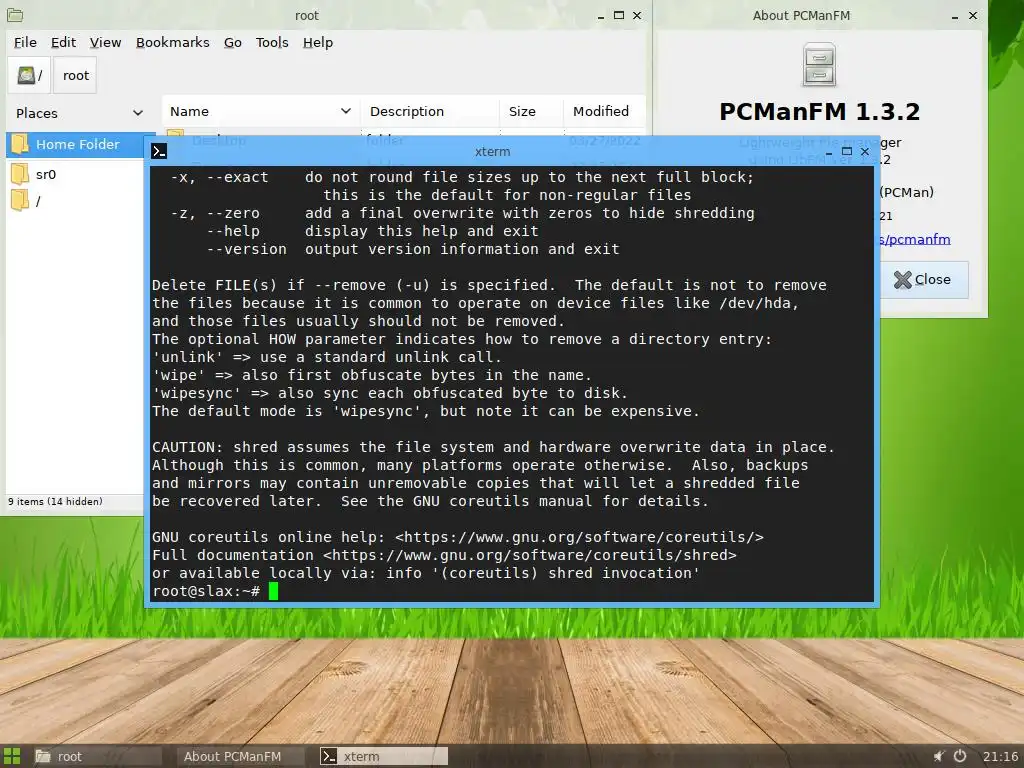Maximize the root file manager window
This screenshot has height=768, width=1024.
[x=618, y=15]
